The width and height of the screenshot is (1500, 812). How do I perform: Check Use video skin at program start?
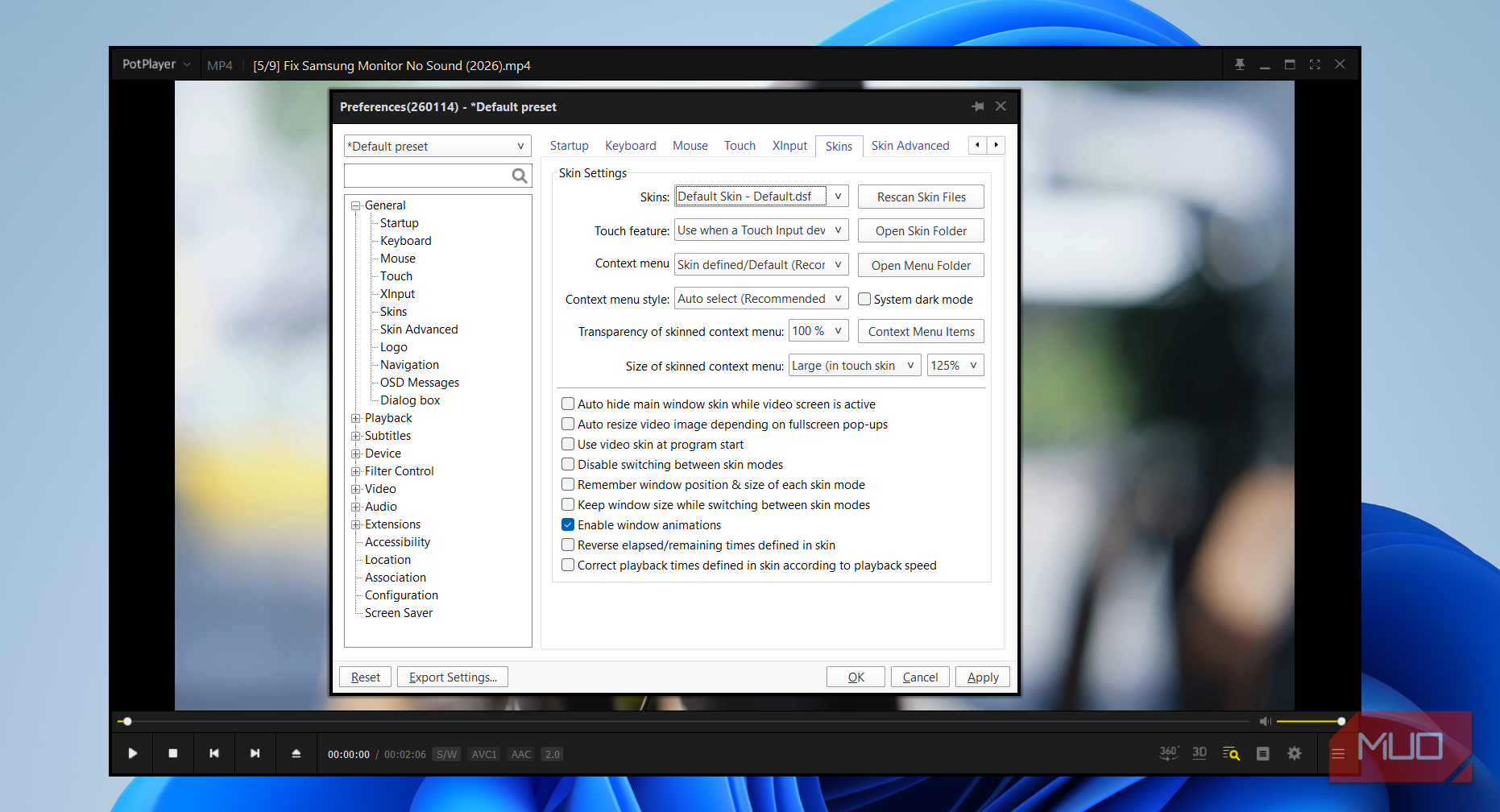tap(568, 444)
